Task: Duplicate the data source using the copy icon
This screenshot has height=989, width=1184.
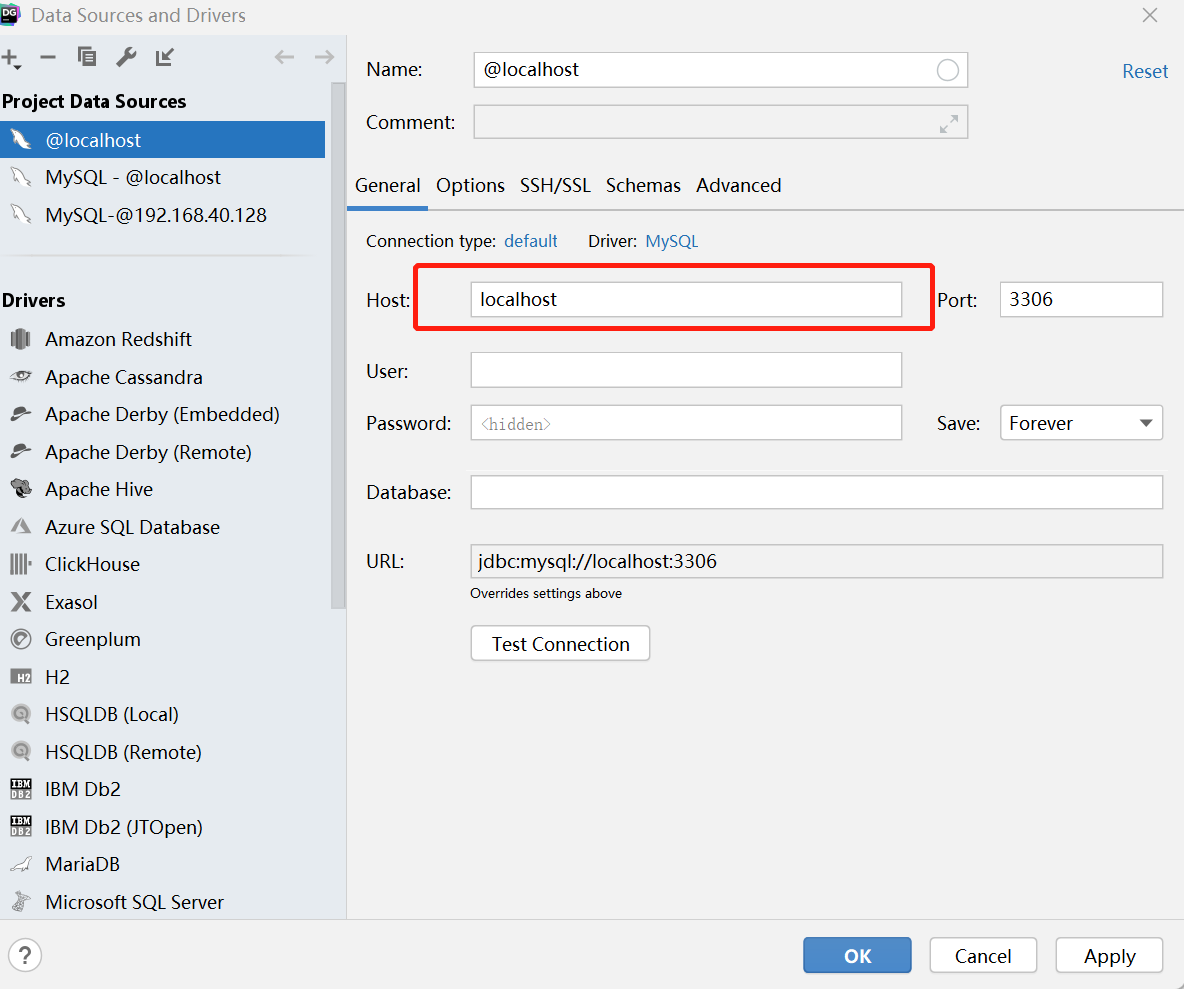Action: pyautogui.click(x=87, y=58)
